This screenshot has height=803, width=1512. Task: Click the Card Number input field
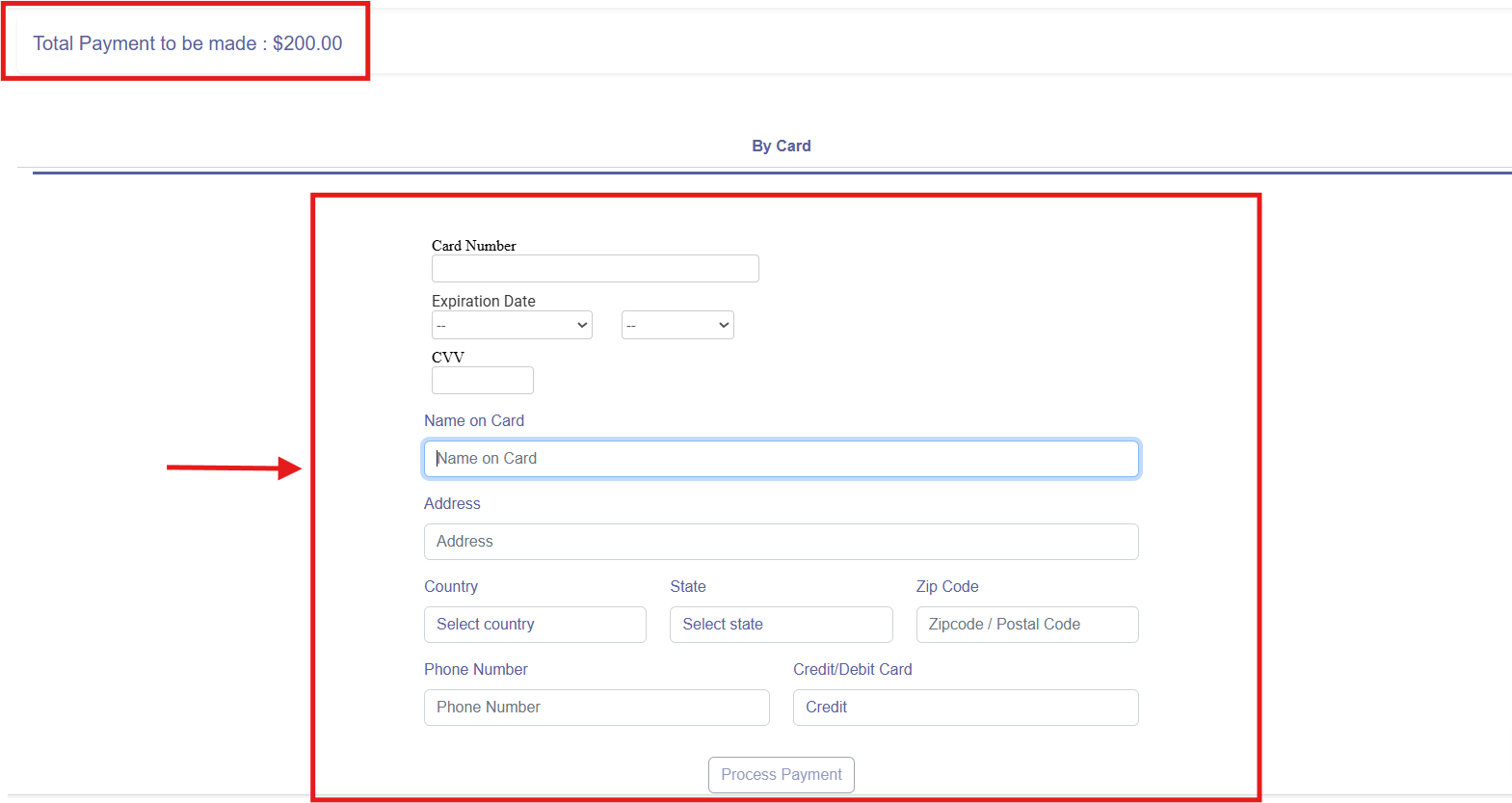tap(595, 269)
